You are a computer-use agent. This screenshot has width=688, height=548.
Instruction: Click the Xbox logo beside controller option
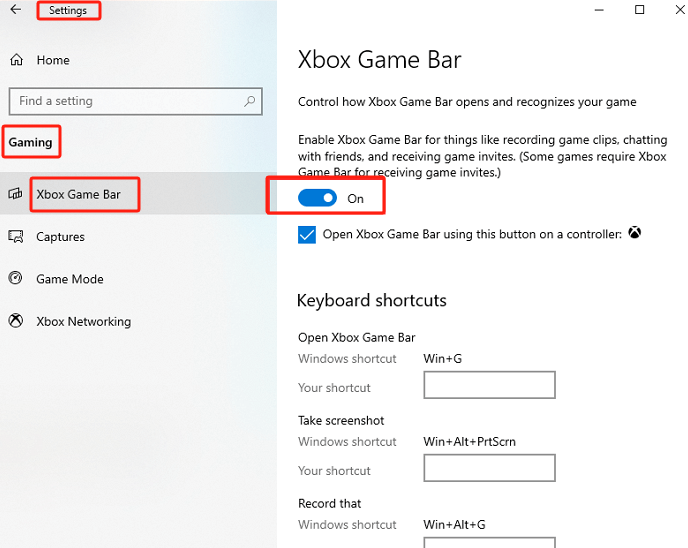634,234
